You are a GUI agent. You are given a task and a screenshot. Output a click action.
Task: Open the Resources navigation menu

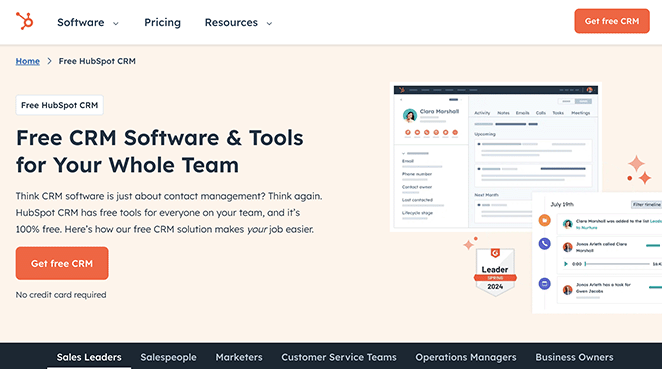click(231, 22)
